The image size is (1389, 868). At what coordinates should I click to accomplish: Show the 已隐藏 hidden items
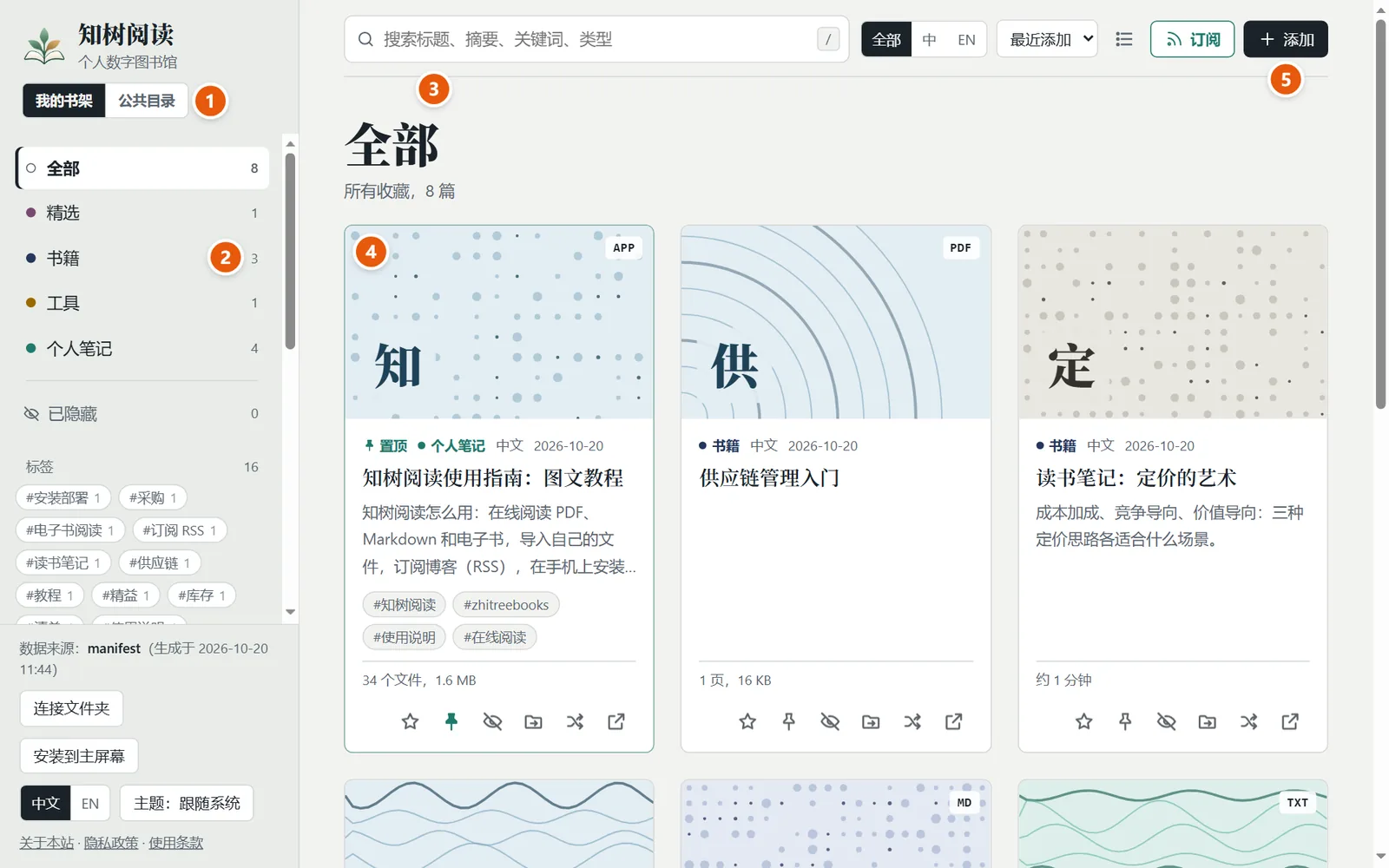(142, 414)
